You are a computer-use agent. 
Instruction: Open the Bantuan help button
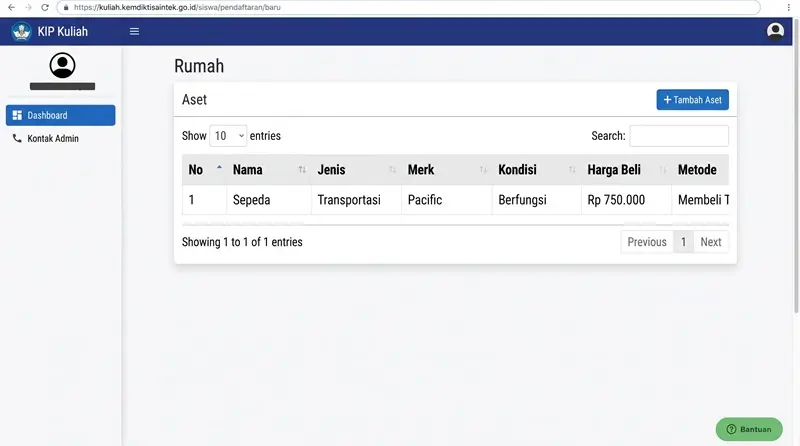[x=748, y=429]
